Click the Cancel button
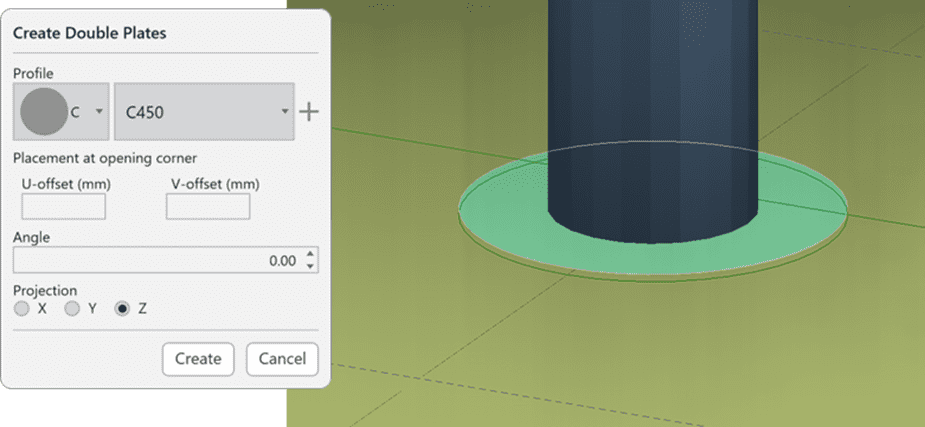The image size is (925, 427). coord(282,359)
